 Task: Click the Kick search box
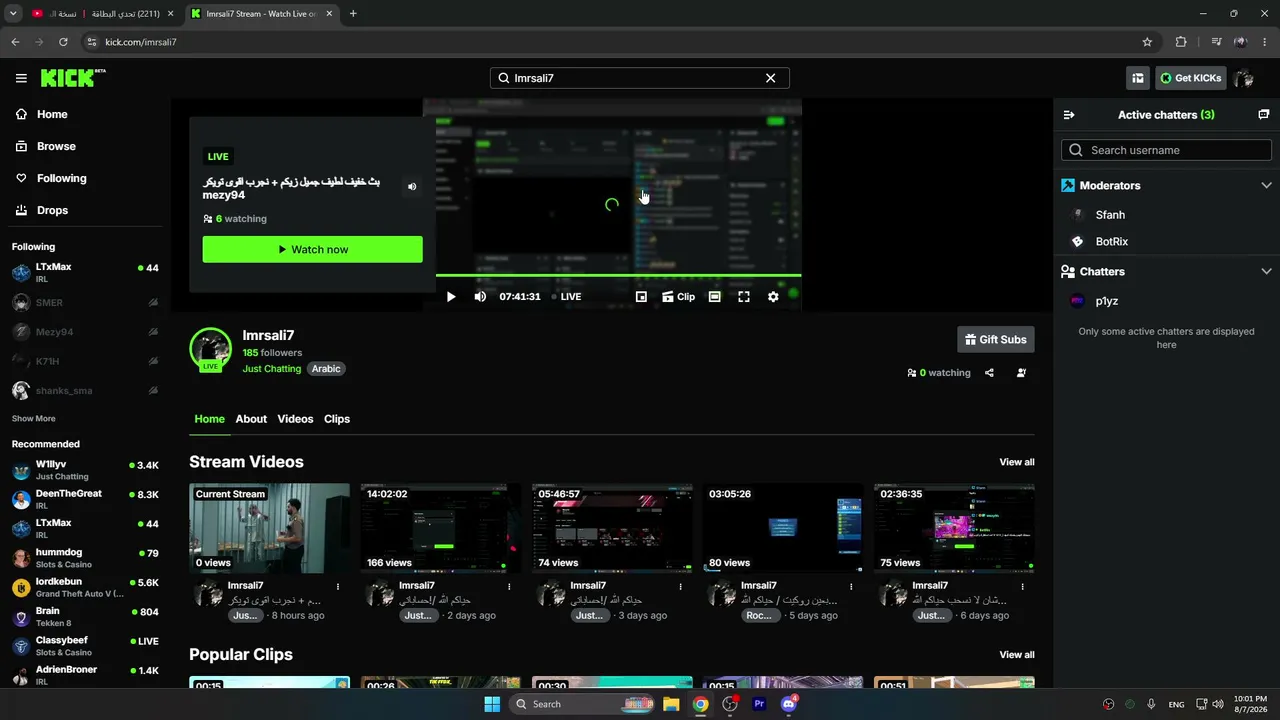coord(640,78)
